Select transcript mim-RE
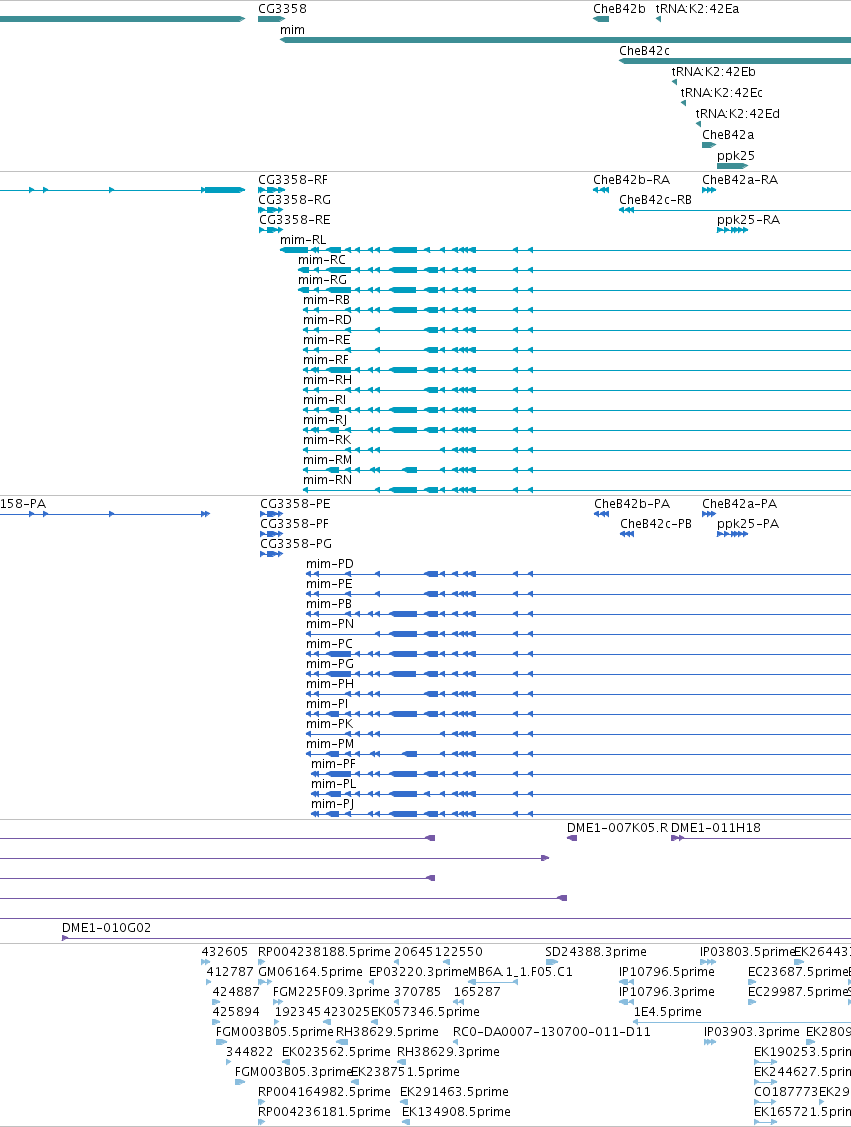 coord(326,340)
